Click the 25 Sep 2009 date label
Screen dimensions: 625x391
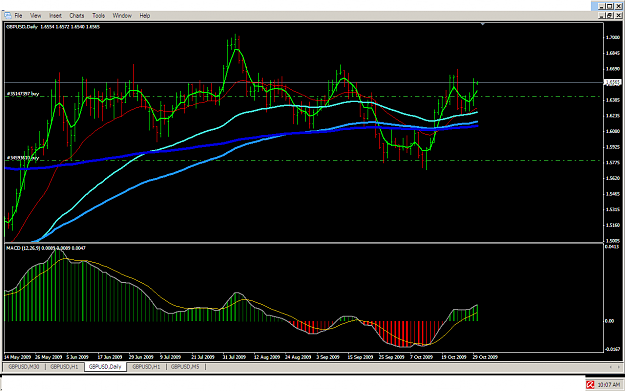pyautogui.click(x=391, y=357)
